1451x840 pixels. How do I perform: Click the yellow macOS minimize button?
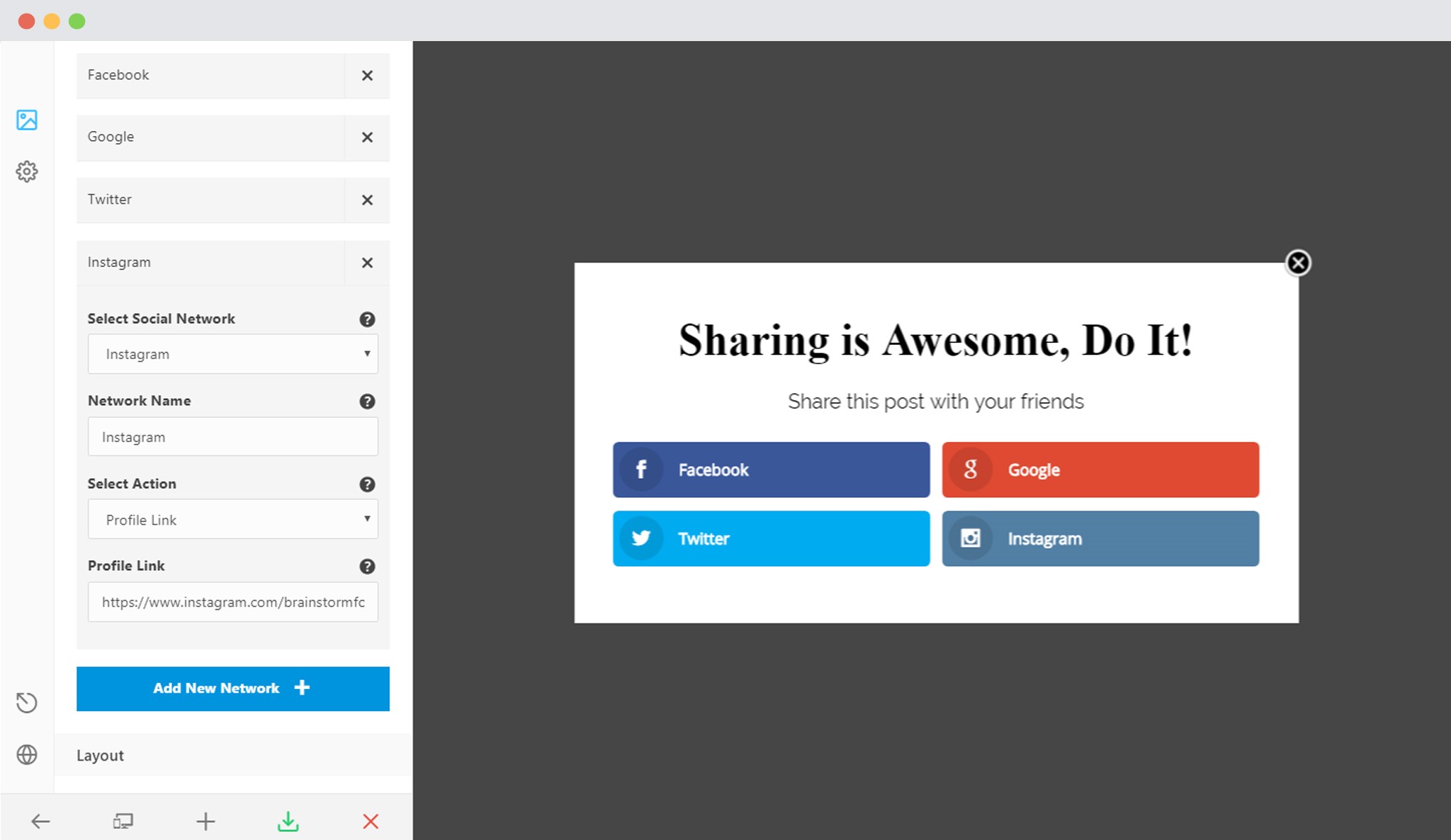(52, 21)
